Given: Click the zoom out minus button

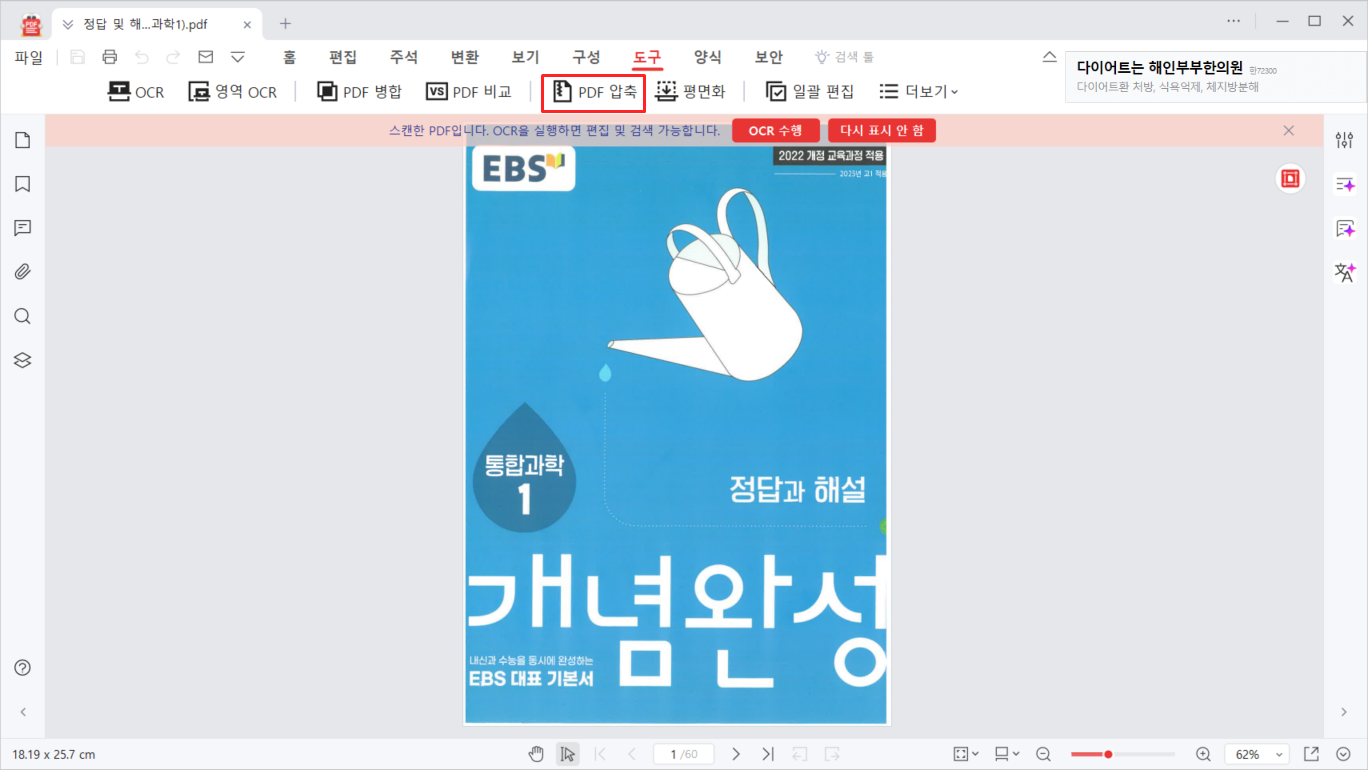Looking at the screenshot, I should coord(1043,754).
